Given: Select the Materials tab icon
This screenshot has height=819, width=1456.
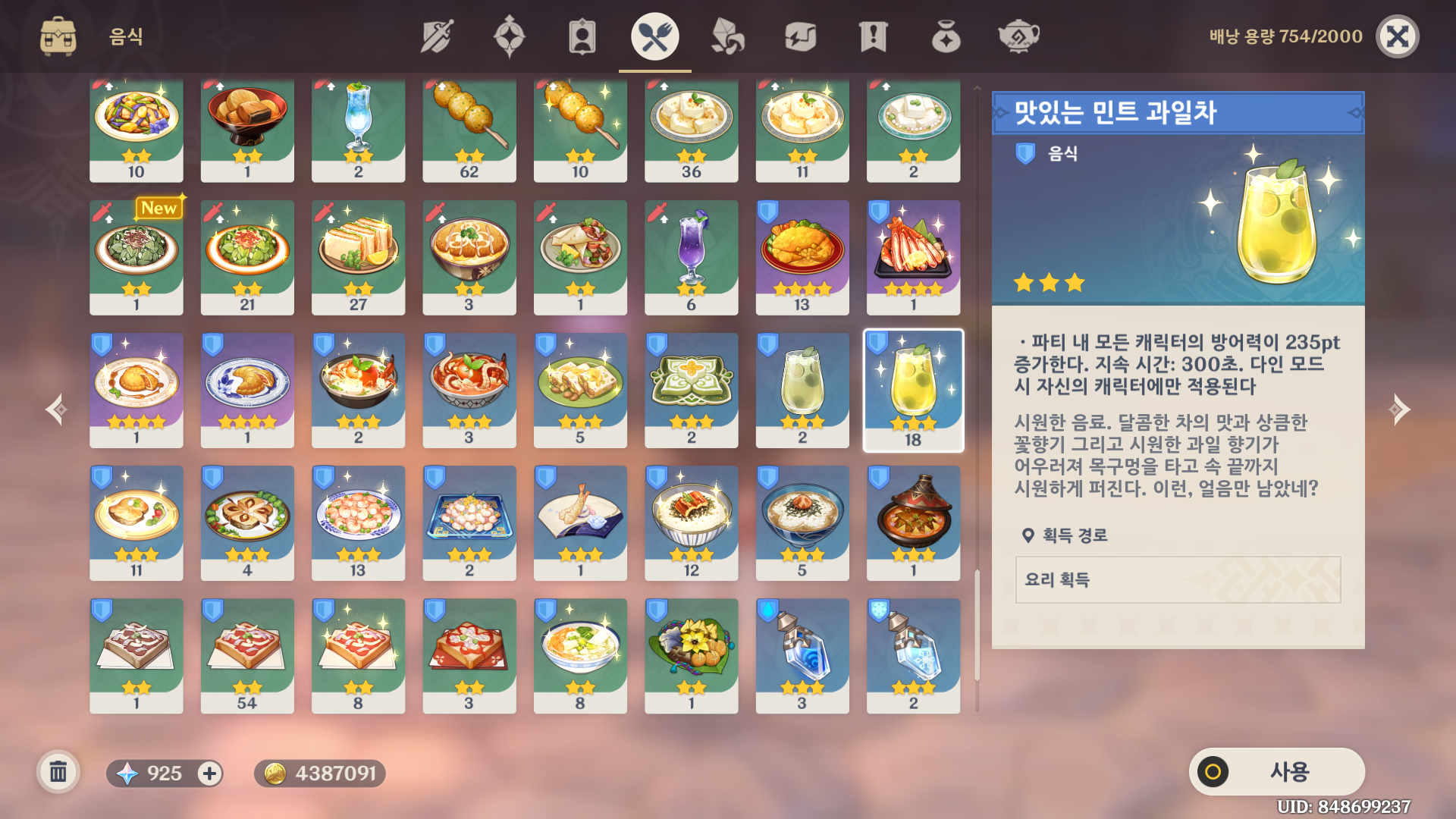Looking at the screenshot, I should pos(728,36).
